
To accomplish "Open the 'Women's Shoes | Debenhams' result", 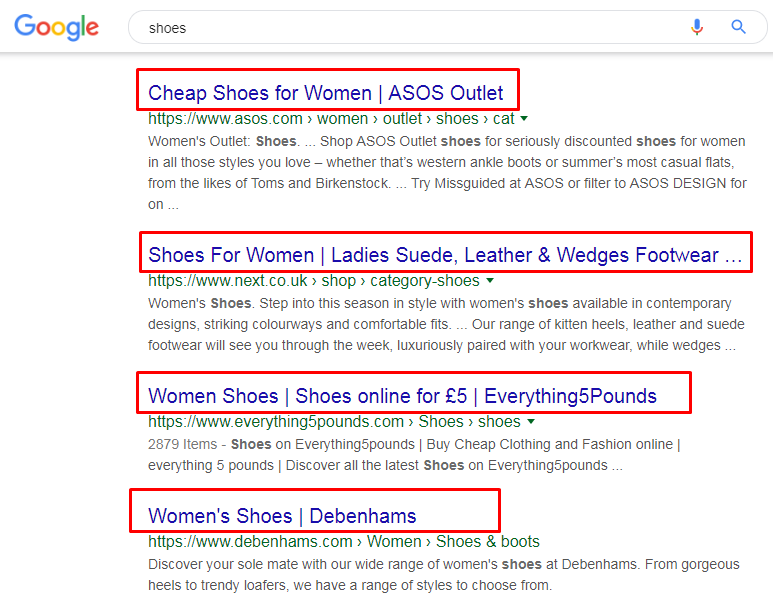I will pyautogui.click(x=282, y=516).
